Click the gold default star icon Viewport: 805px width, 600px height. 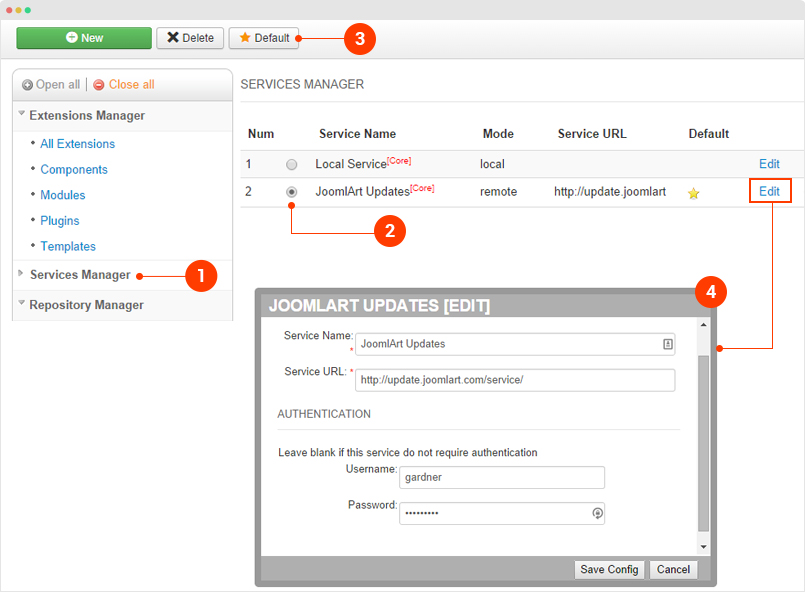coord(694,193)
